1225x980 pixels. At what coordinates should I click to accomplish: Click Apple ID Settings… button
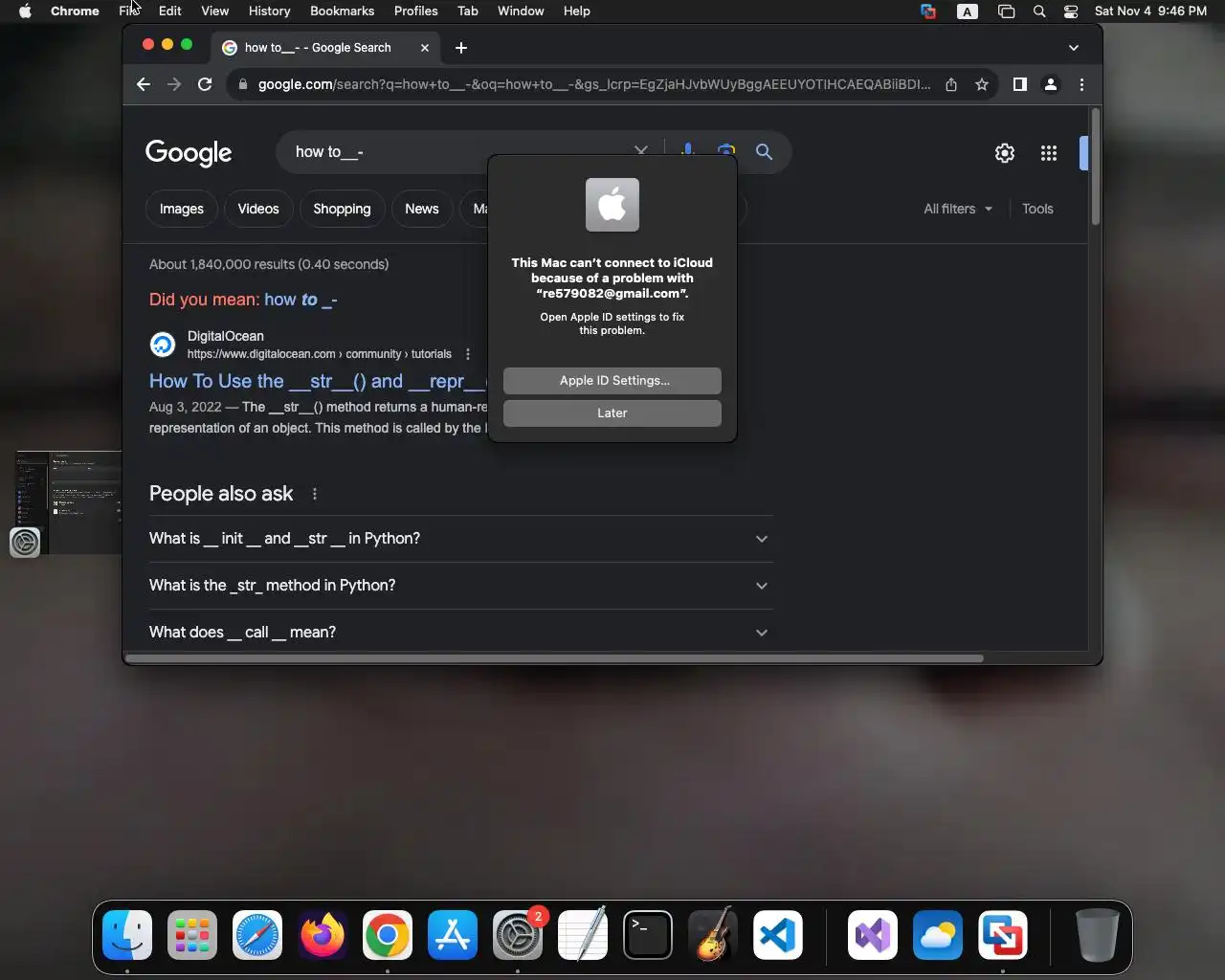pos(612,381)
